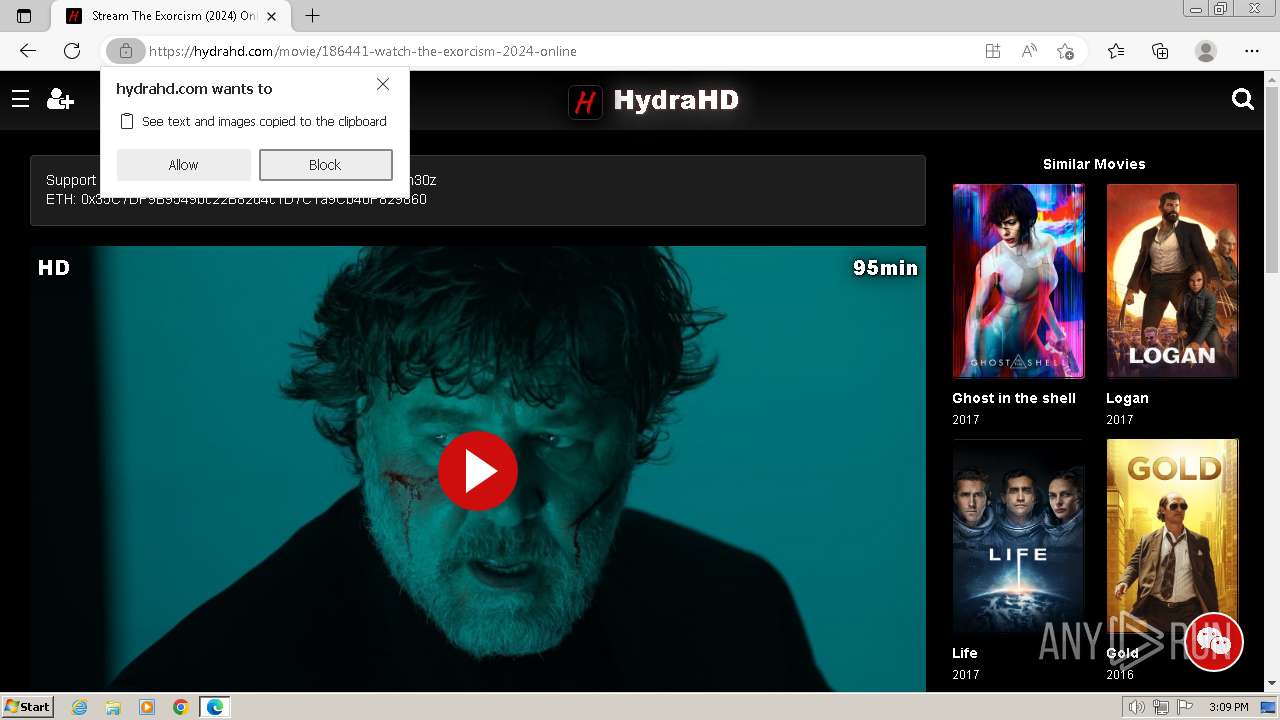Open the Favorites list

pos(1116,51)
